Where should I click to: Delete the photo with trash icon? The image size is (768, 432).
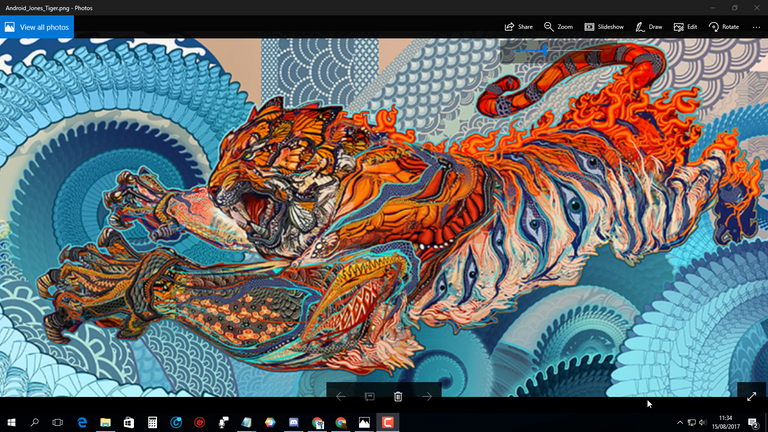pos(398,397)
